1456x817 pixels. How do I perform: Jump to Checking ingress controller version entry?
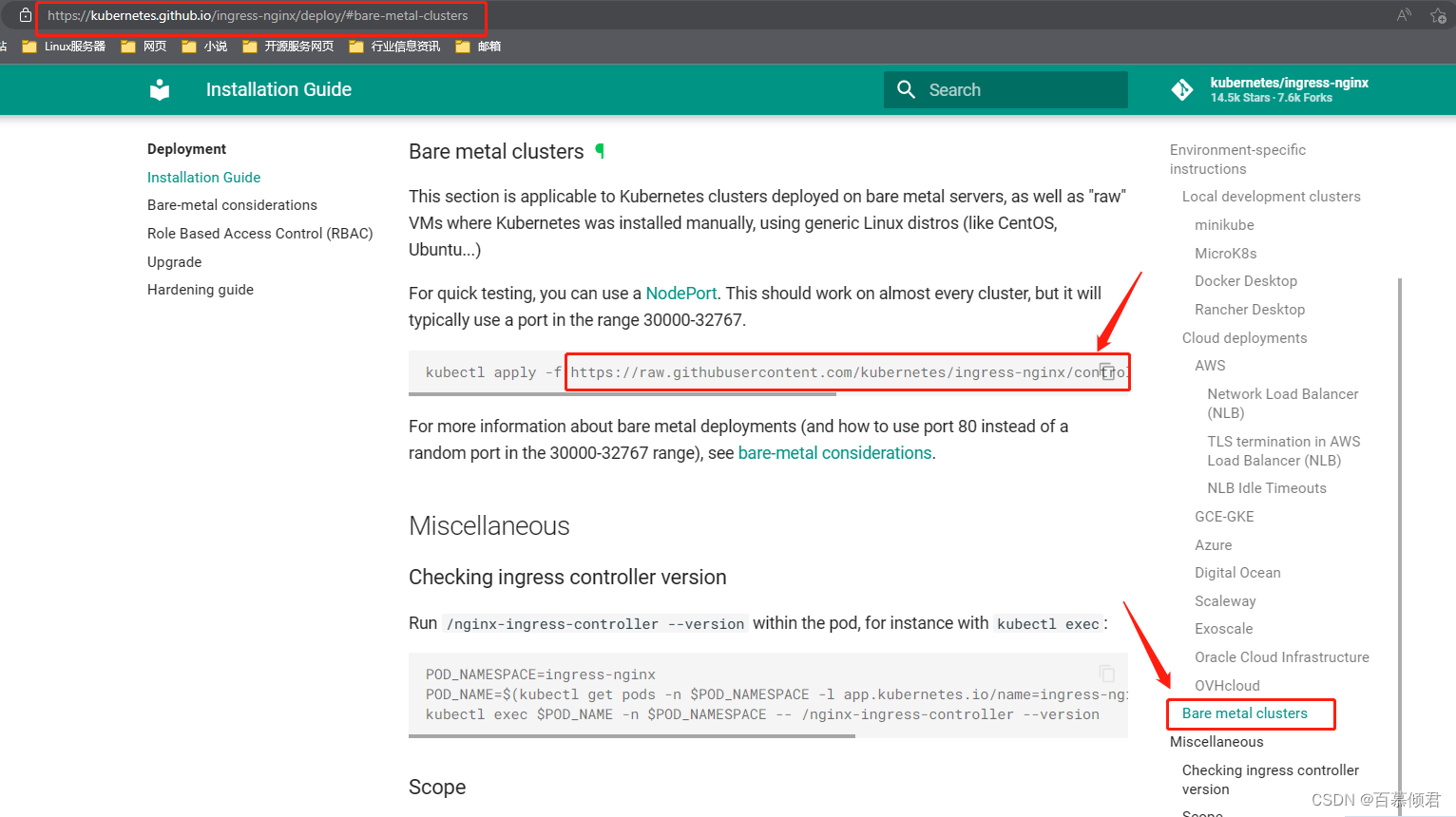1270,780
